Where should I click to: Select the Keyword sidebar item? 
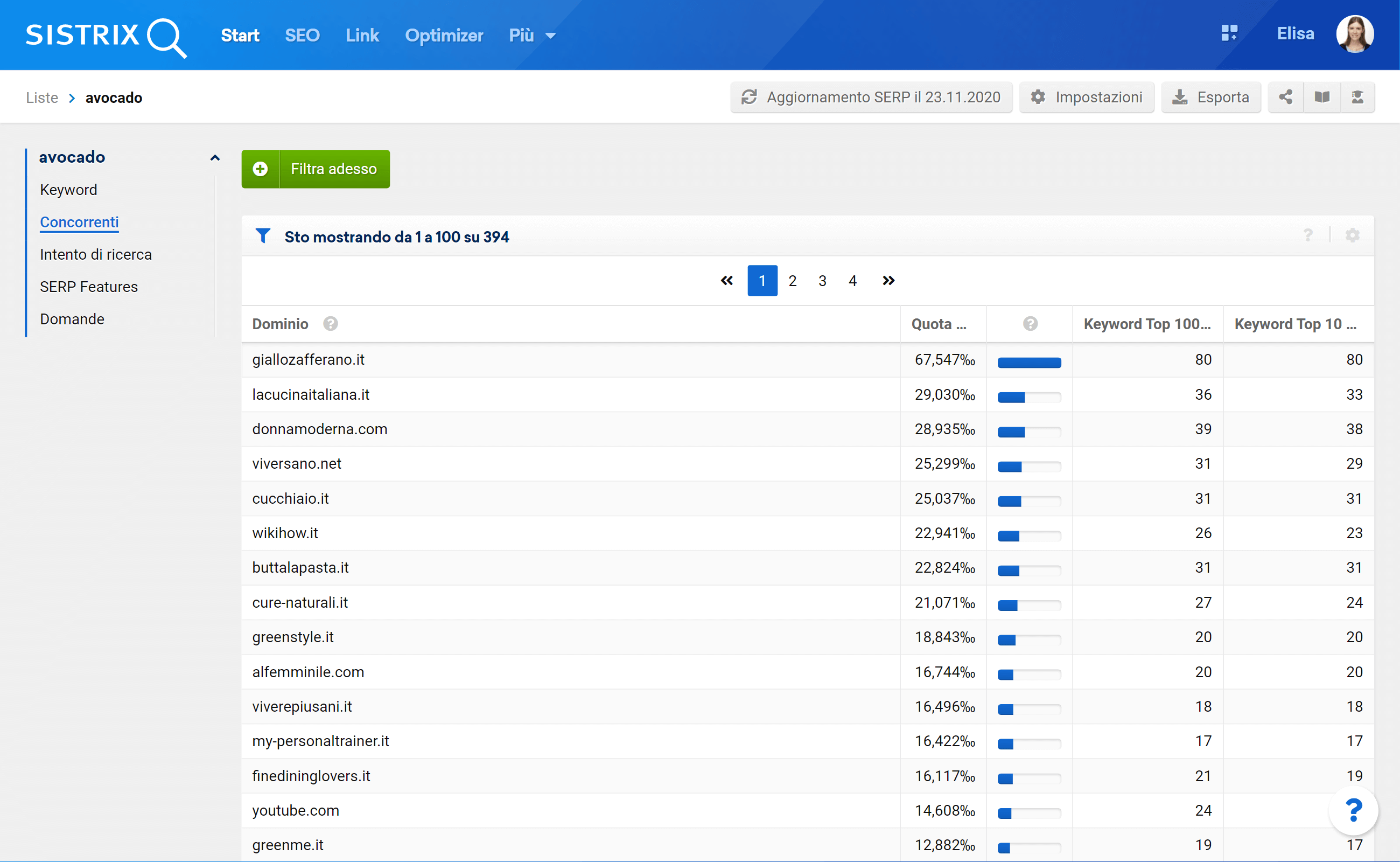67,189
